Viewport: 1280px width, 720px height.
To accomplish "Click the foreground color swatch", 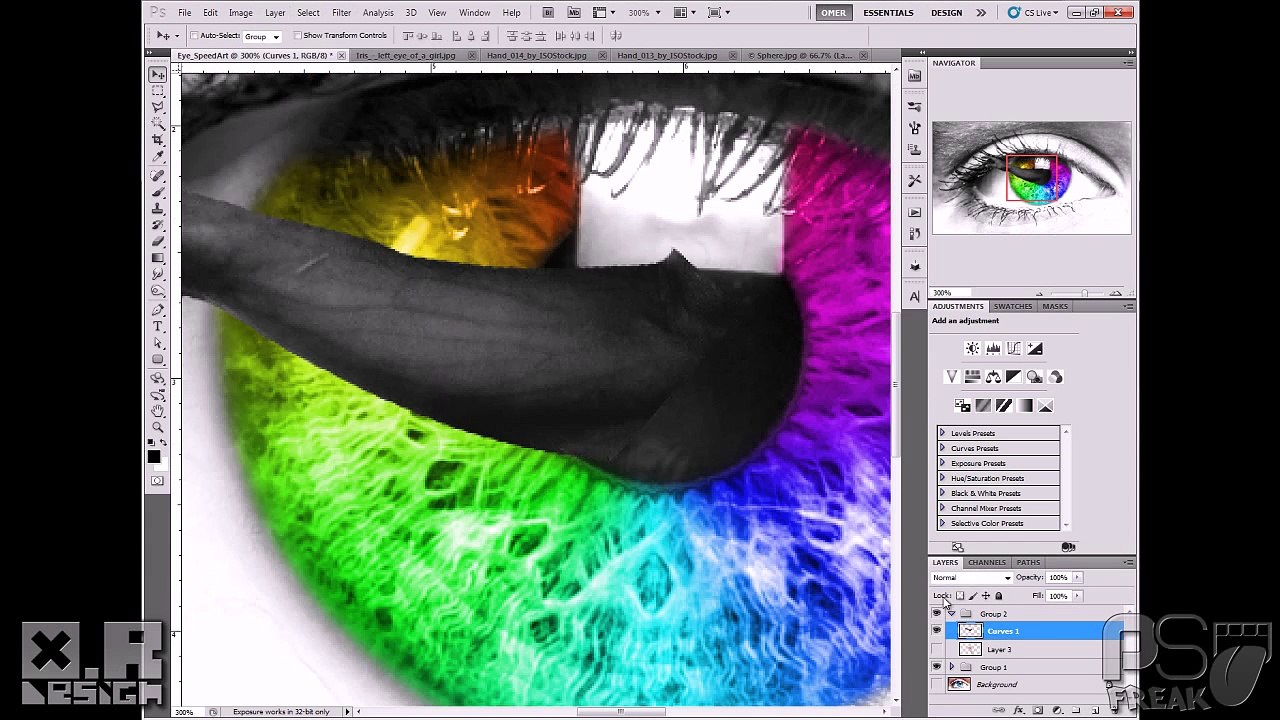I will [154, 456].
